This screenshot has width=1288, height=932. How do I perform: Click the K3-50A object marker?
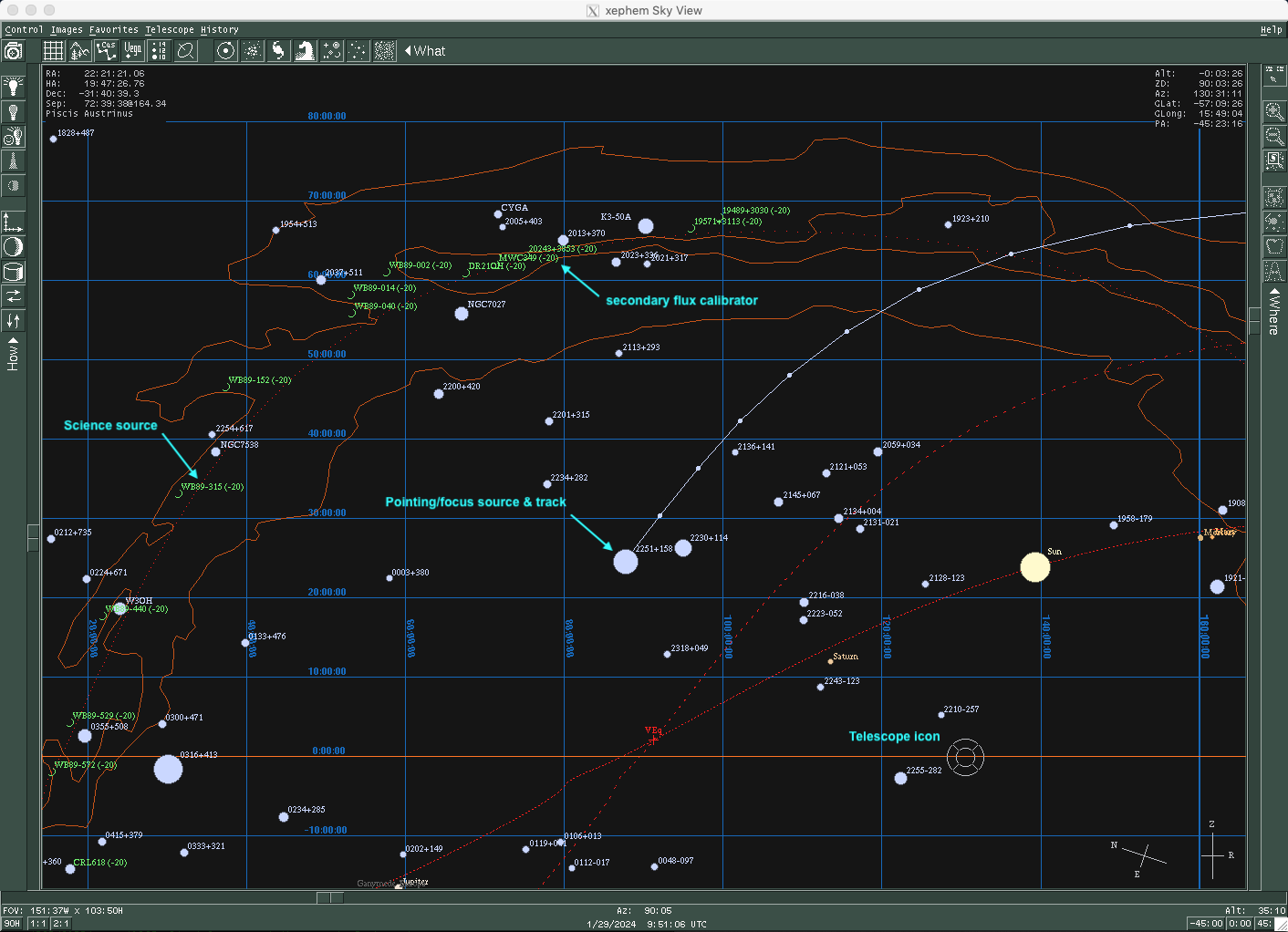tap(646, 226)
